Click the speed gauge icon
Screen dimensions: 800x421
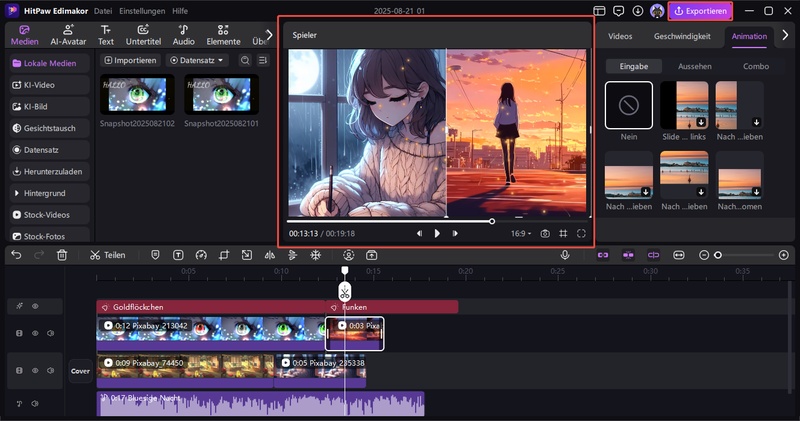point(201,255)
